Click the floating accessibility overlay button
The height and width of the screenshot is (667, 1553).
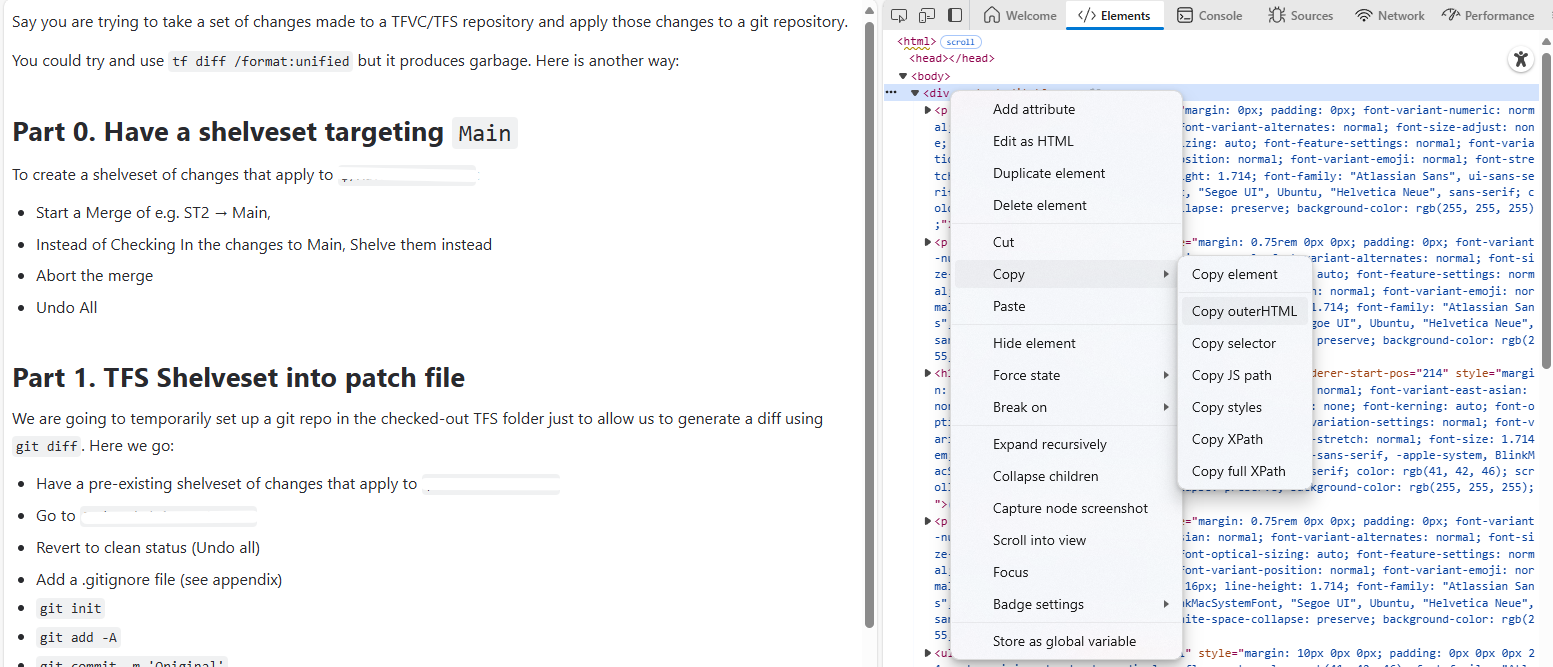(x=1521, y=59)
